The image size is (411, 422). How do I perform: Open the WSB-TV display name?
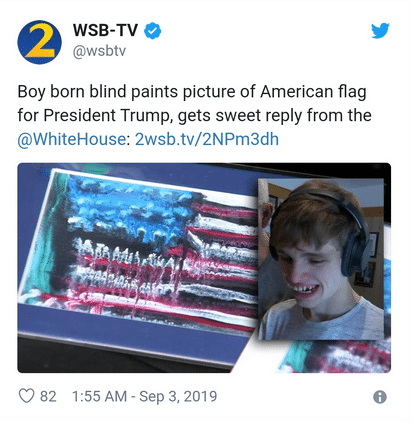pos(105,30)
